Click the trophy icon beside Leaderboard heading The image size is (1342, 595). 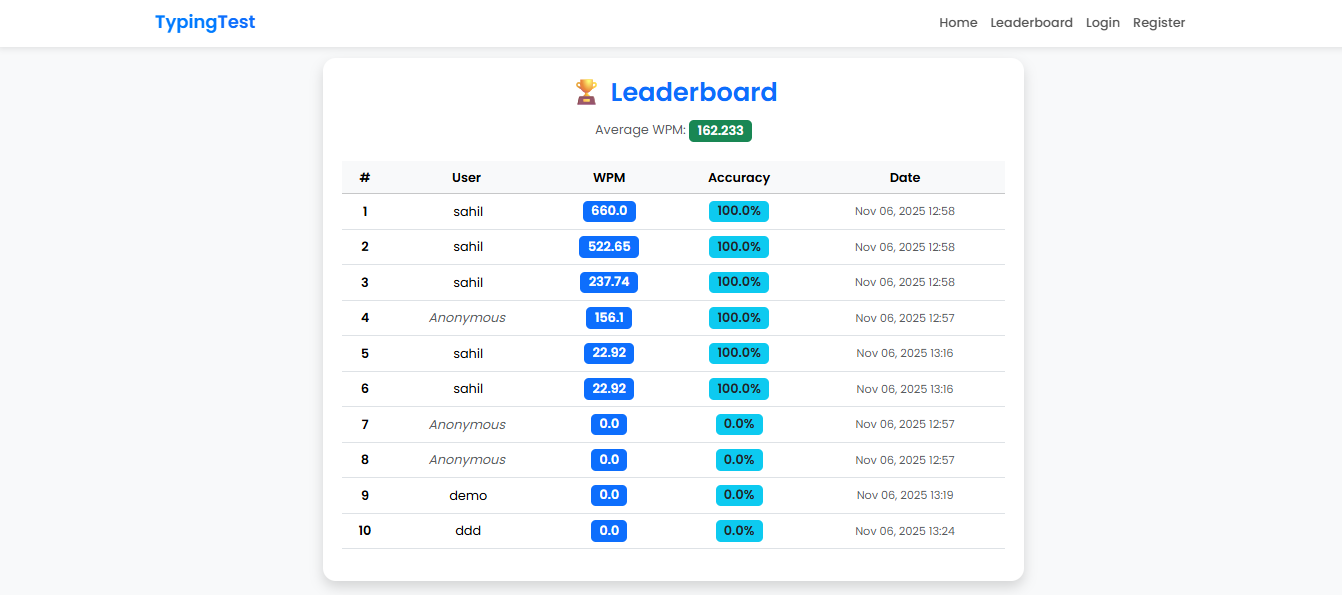tap(586, 92)
